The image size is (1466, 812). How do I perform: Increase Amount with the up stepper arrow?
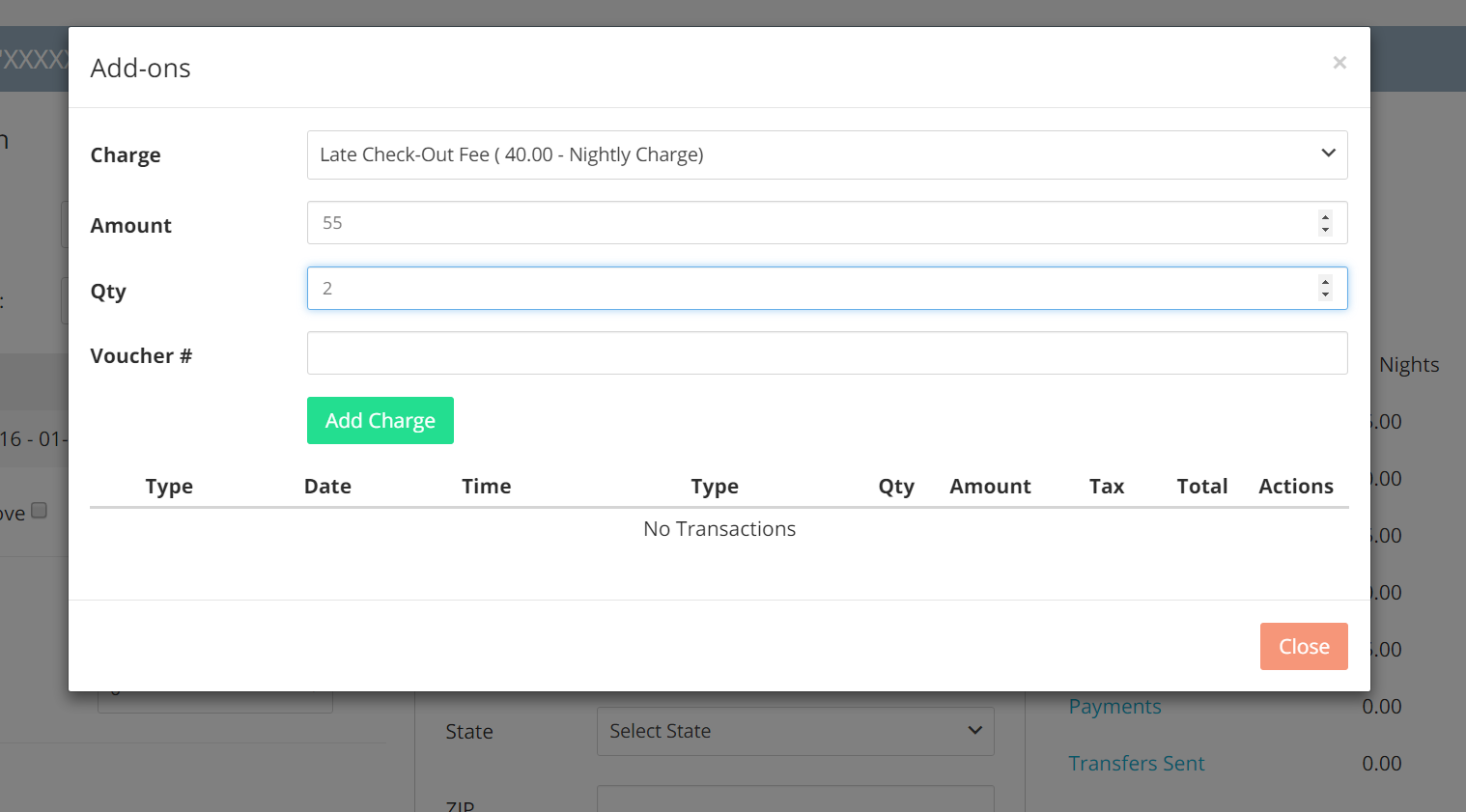1325,216
